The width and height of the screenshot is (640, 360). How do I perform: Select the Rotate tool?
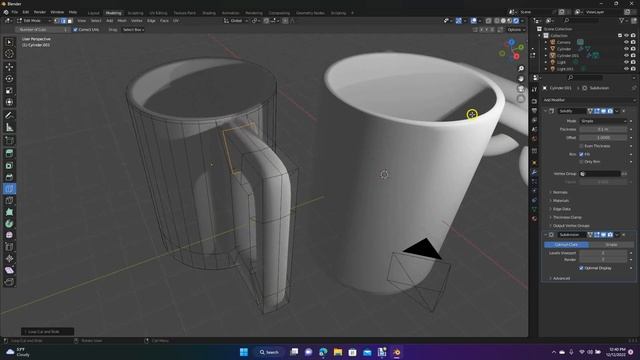9,78
